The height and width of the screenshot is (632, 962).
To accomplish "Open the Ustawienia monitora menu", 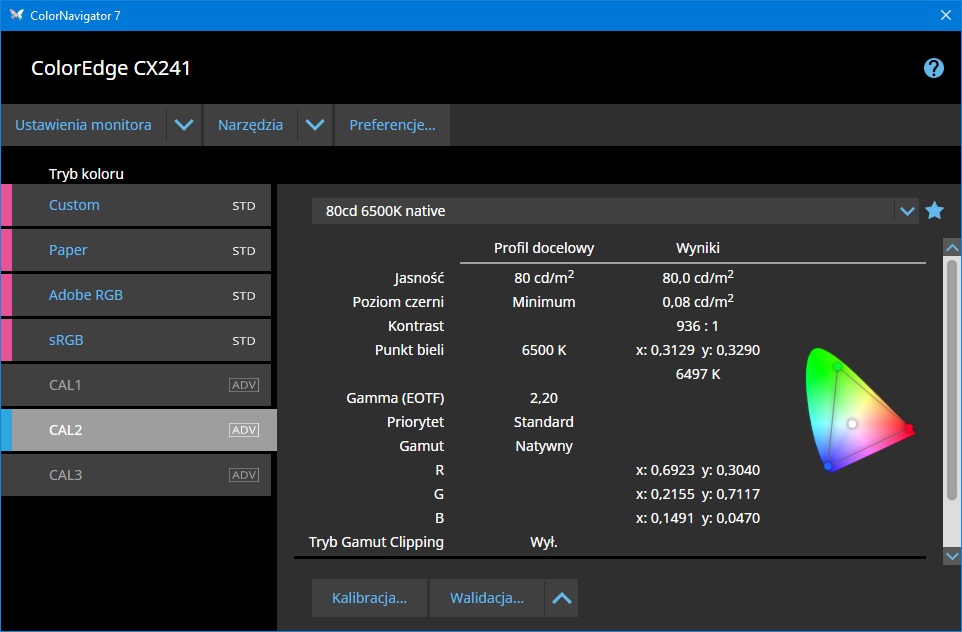I will tap(83, 125).
